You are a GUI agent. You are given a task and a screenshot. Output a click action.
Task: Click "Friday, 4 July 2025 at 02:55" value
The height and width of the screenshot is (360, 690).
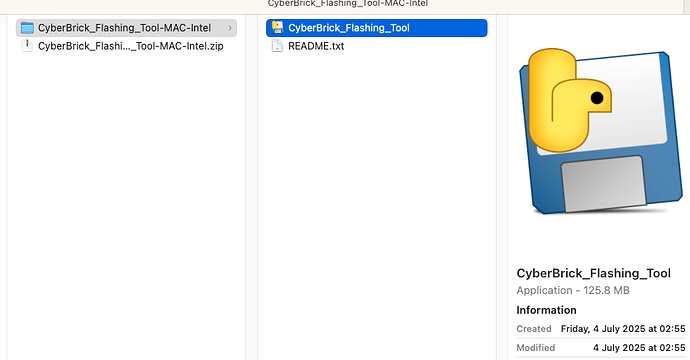tap(623, 329)
